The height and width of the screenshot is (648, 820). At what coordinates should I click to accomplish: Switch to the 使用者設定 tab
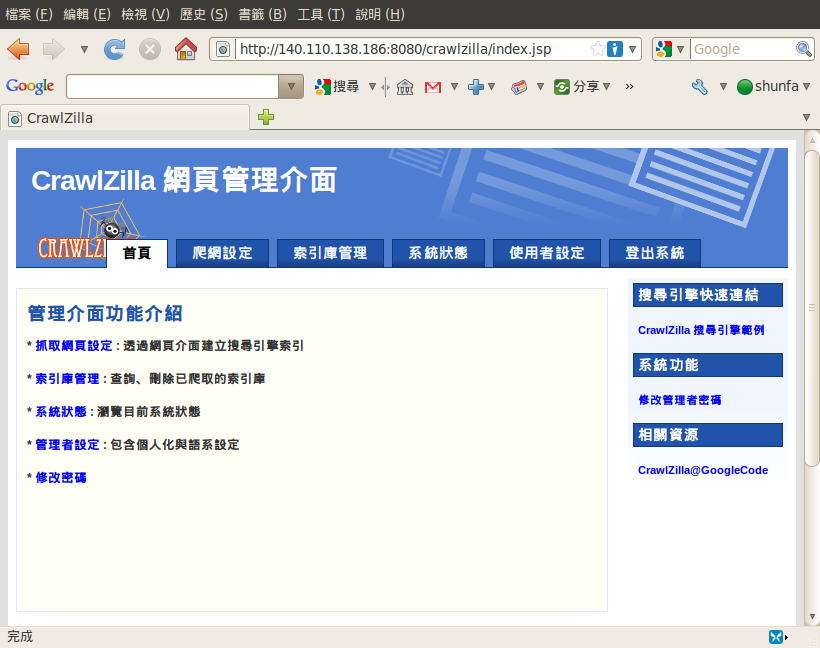[x=546, y=253]
